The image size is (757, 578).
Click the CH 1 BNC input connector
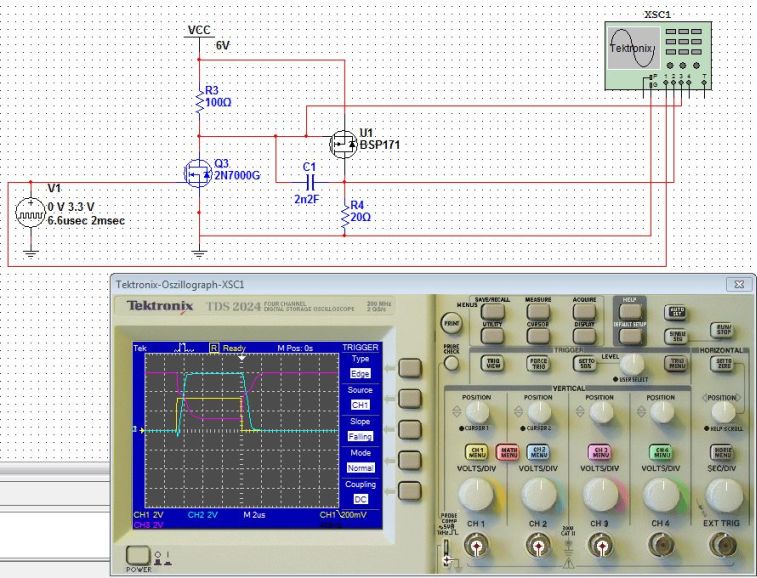[x=476, y=546]
